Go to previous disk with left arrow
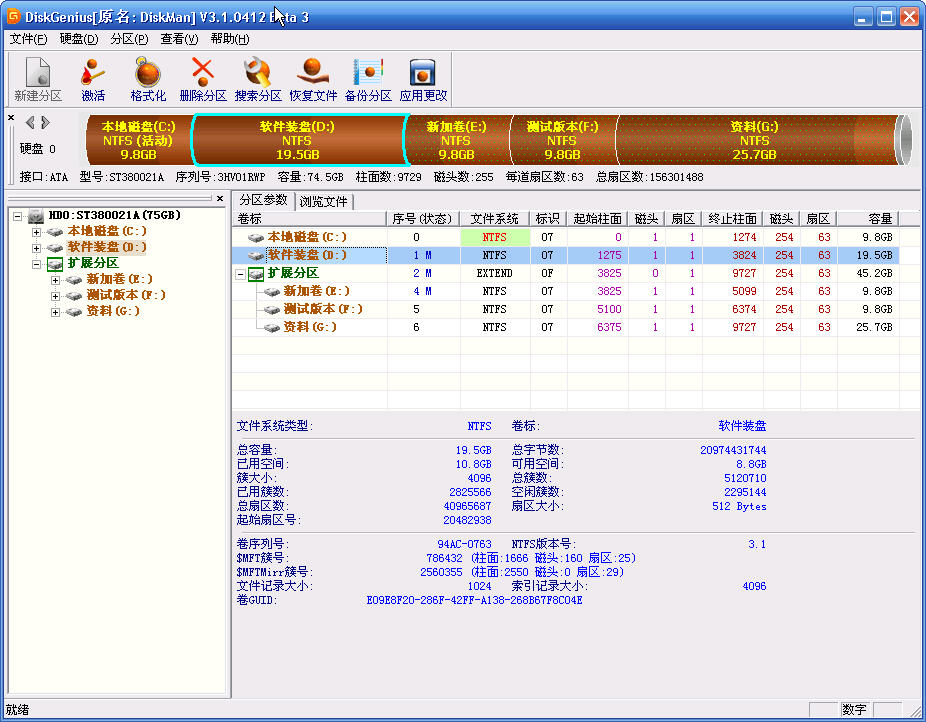 pos(30,123)
